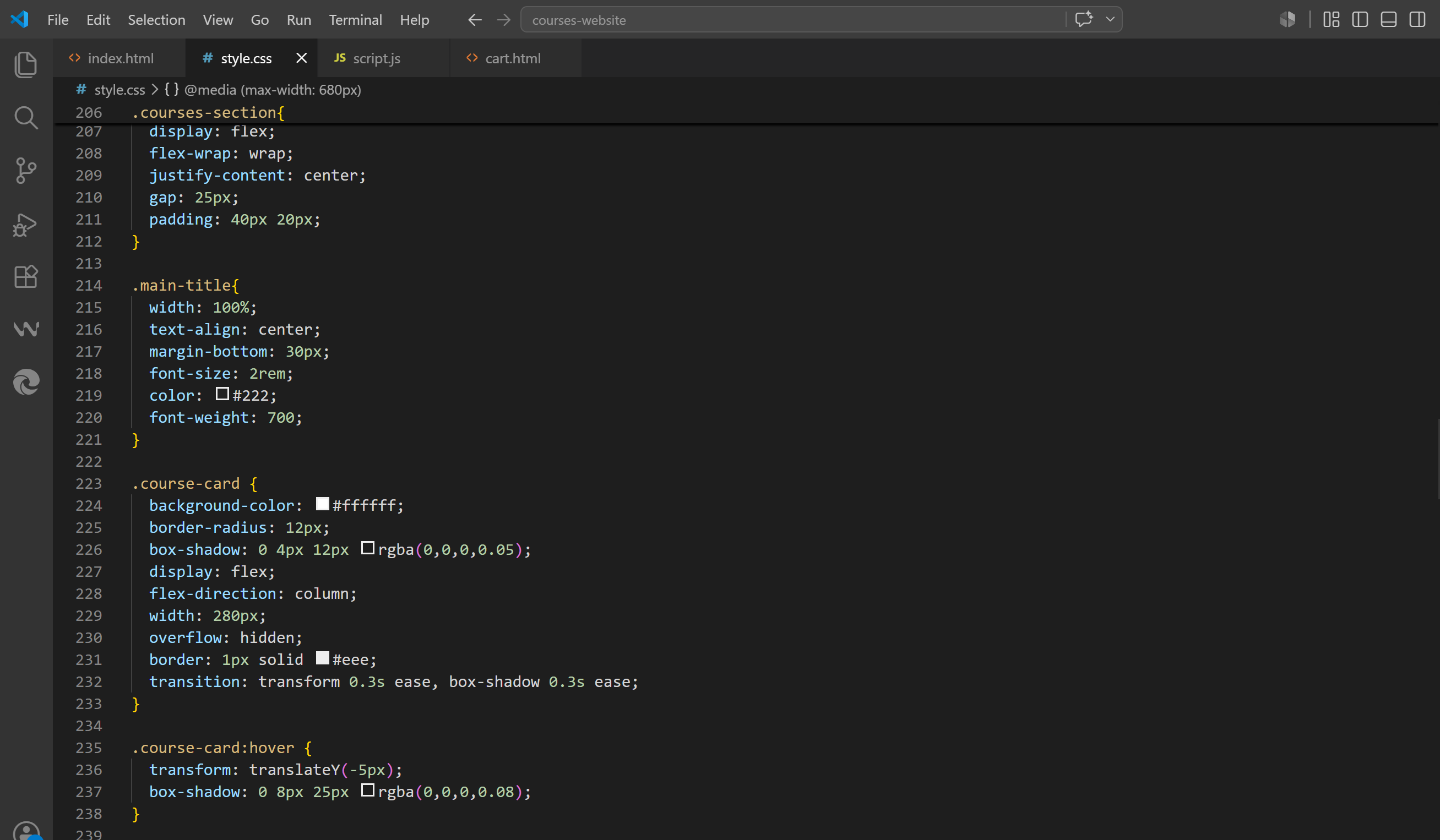Viewport: 1440px width, 840px height.
Task: Switch to the script.js tab
Action: pos(376,58)
